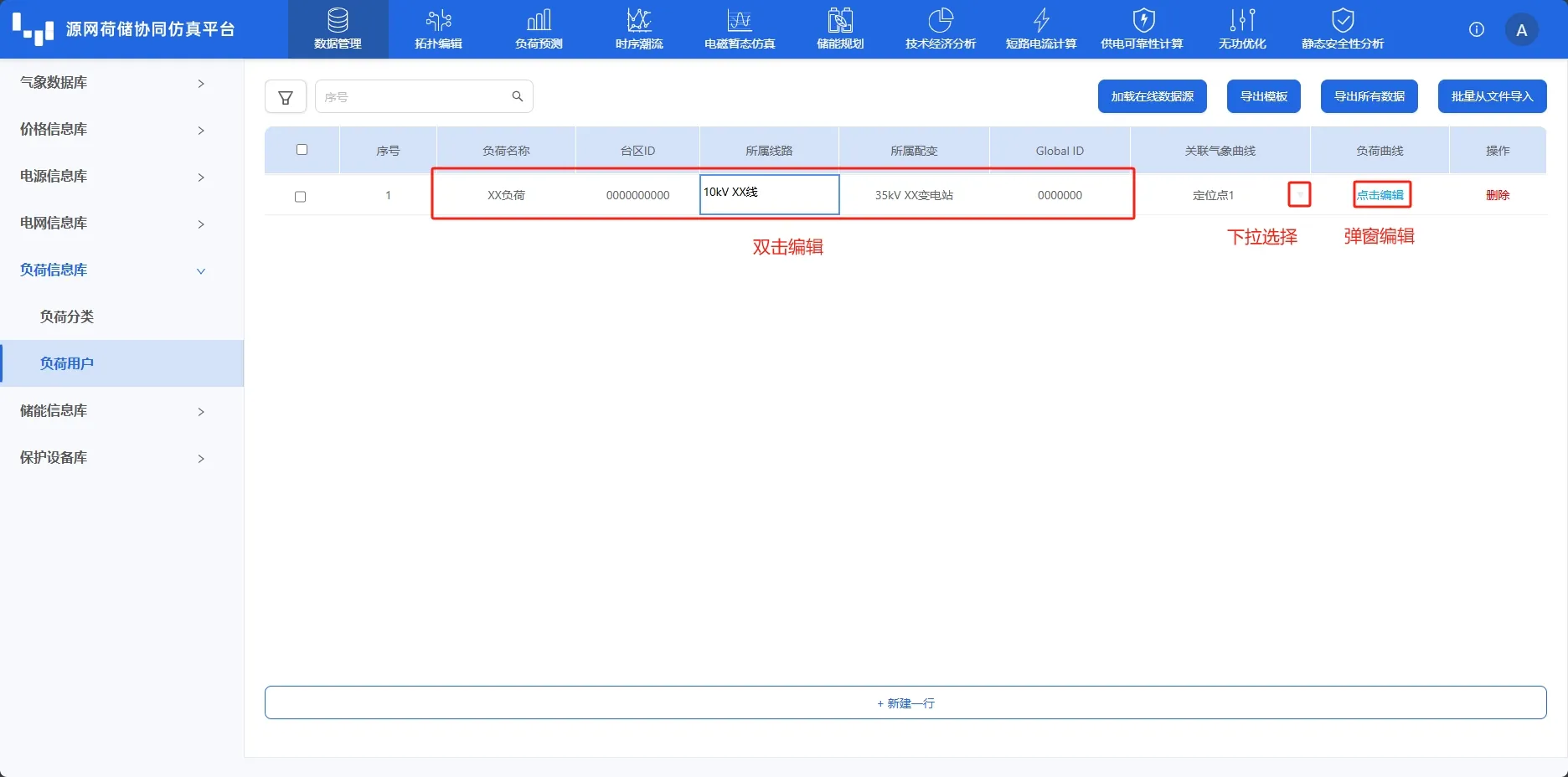Screen dimensions: 1568x777
Task: Click the 所属线路 column header
Action: pos(769,151)
